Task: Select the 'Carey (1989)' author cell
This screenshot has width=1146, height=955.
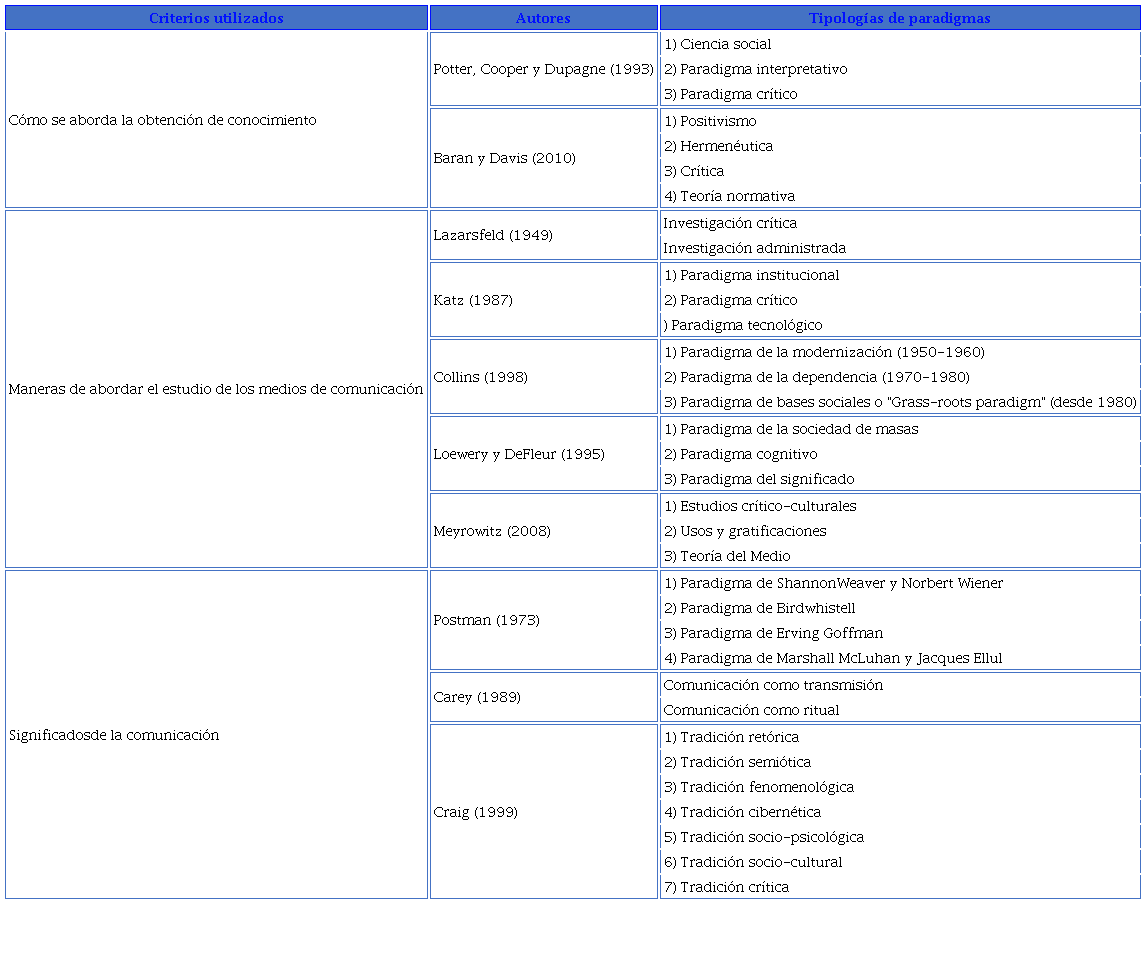Action: [x=477, y=697]
